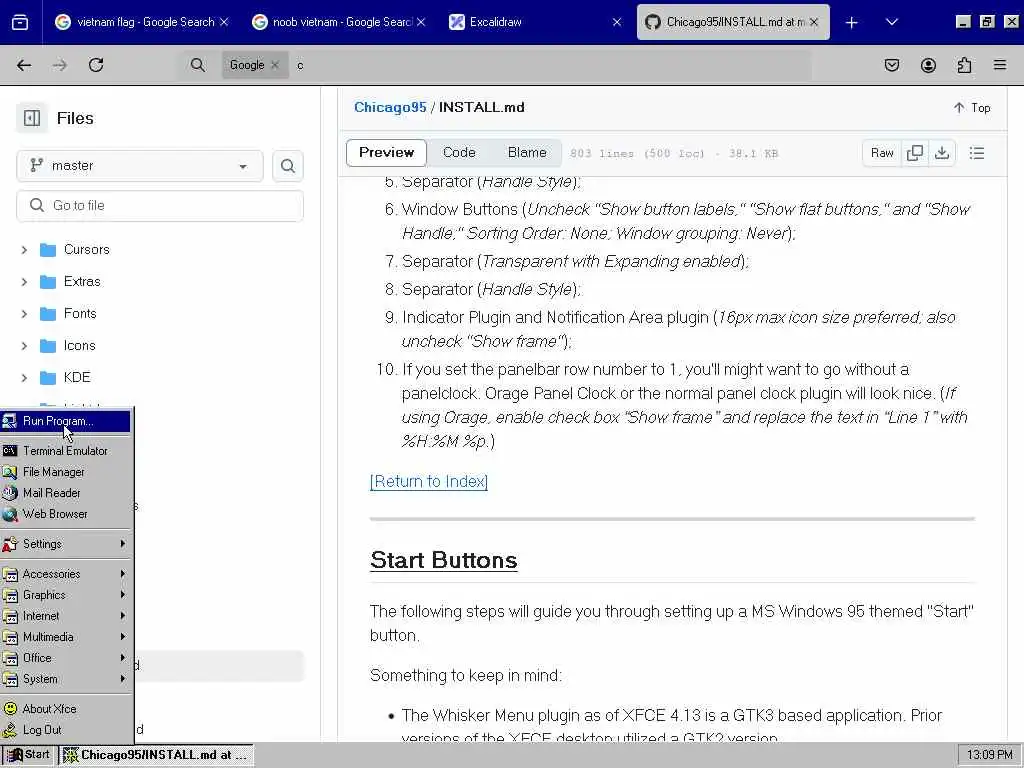Open the extensions puzzle icon

coord(964,65)
